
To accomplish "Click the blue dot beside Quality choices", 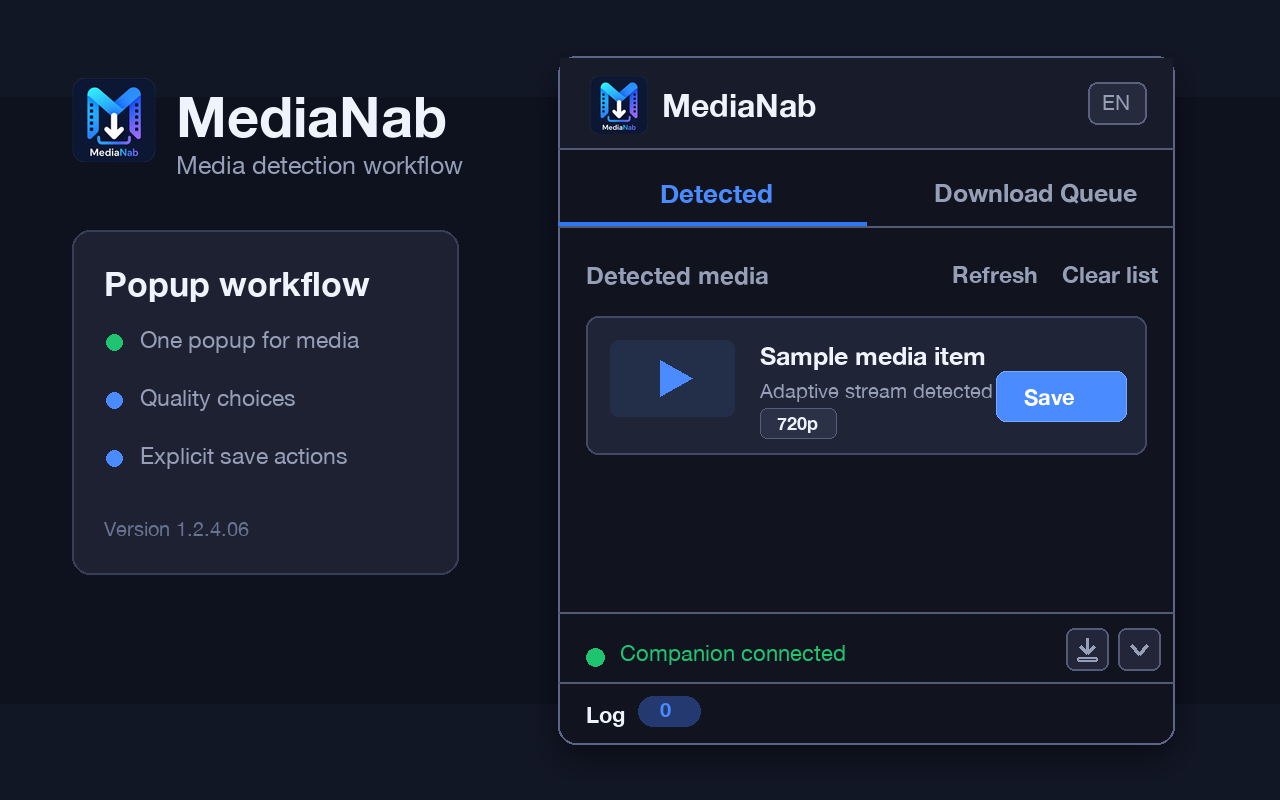I will point(114,401).
